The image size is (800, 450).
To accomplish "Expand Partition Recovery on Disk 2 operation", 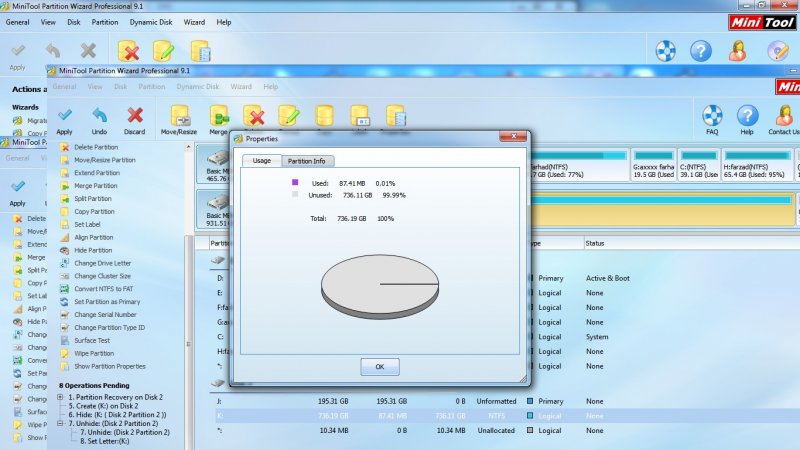I will pos(60,397).
